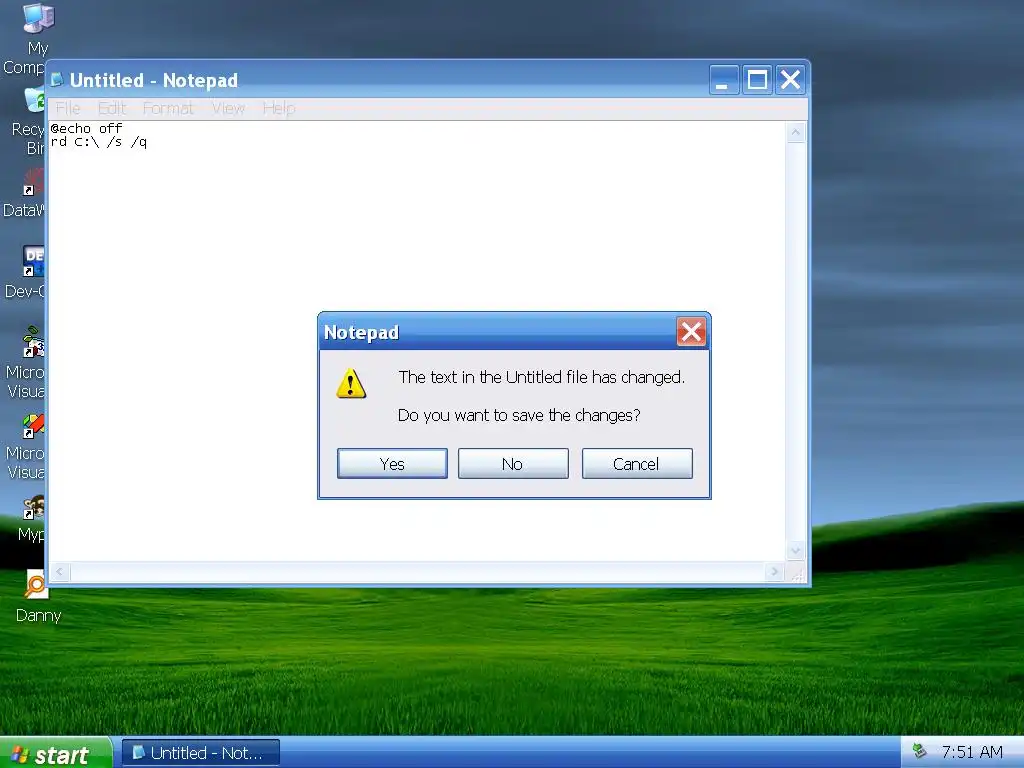Viewport: 1024px width, 768px height.
Task: Click the Notepad icon in the title bar
Action: (x=57, y=80)
